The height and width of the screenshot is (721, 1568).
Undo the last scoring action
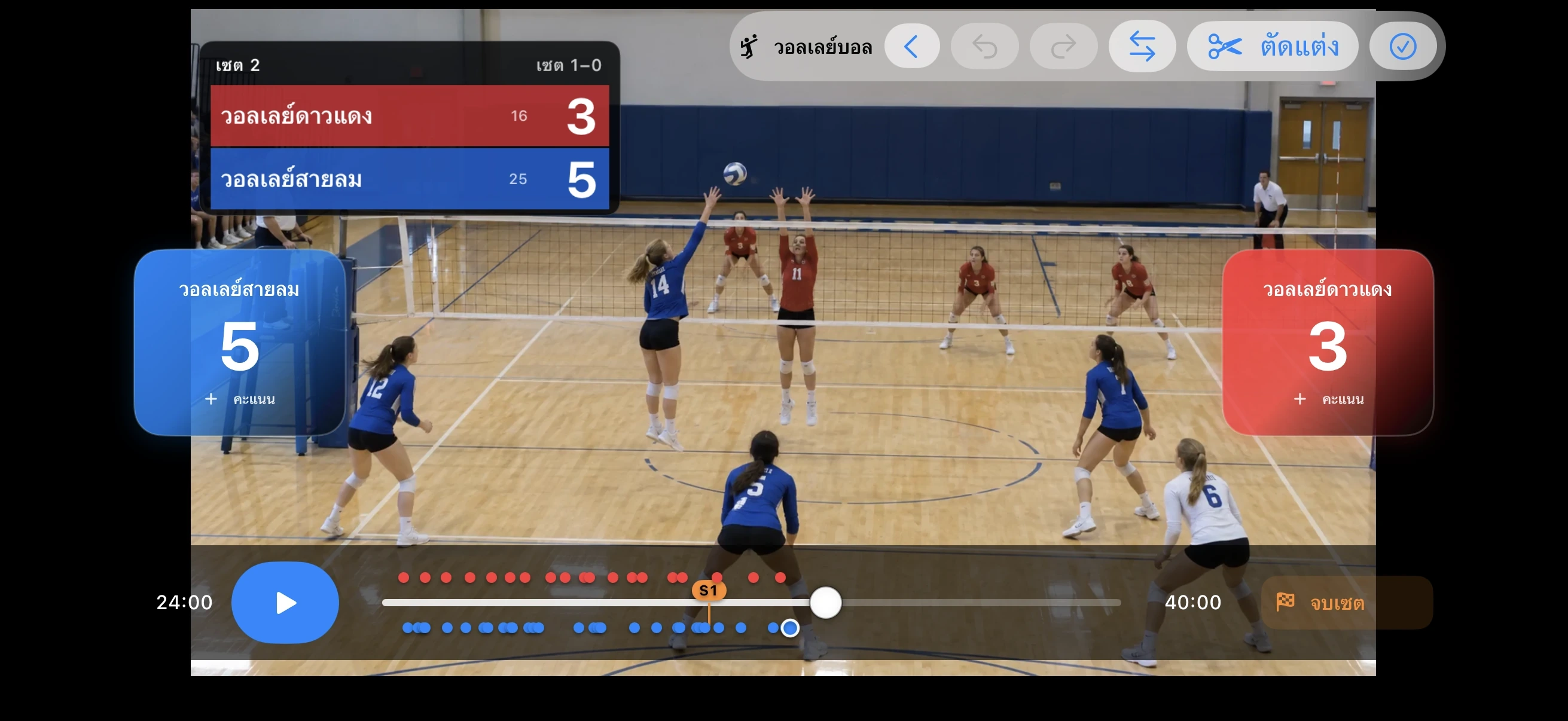[x=984, y=46]
